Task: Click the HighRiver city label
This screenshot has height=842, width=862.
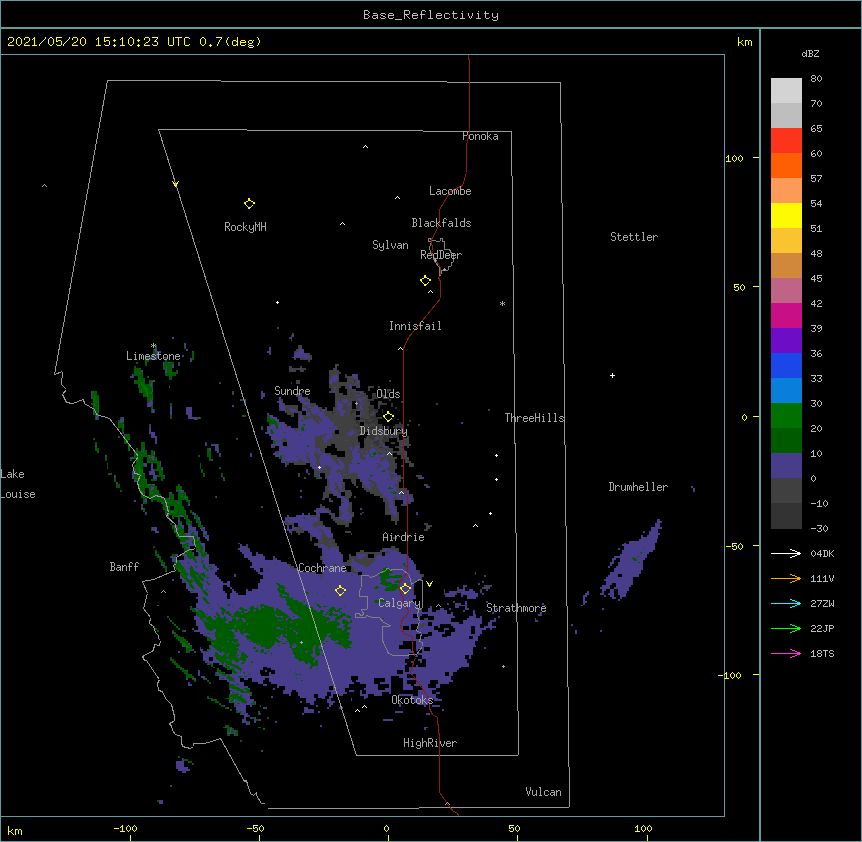Action: coord(430,743)
